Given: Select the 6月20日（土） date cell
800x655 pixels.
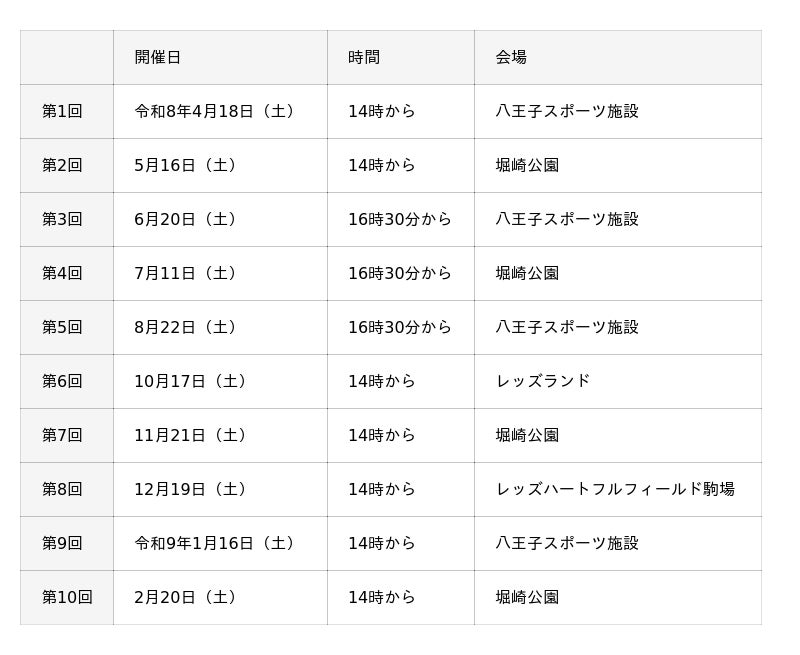Looking at the screenshot, I should point(188,219).
